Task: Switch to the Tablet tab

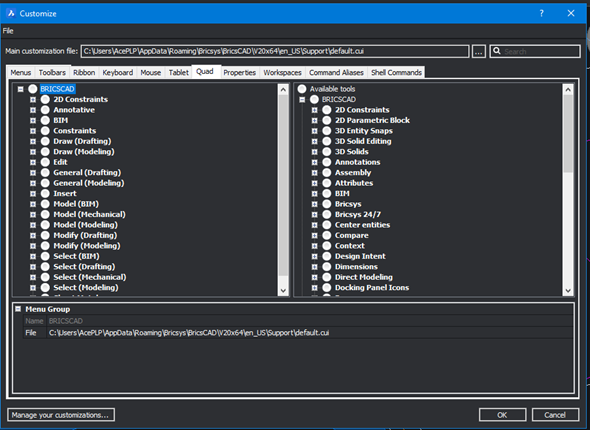Action: [178, 72]
